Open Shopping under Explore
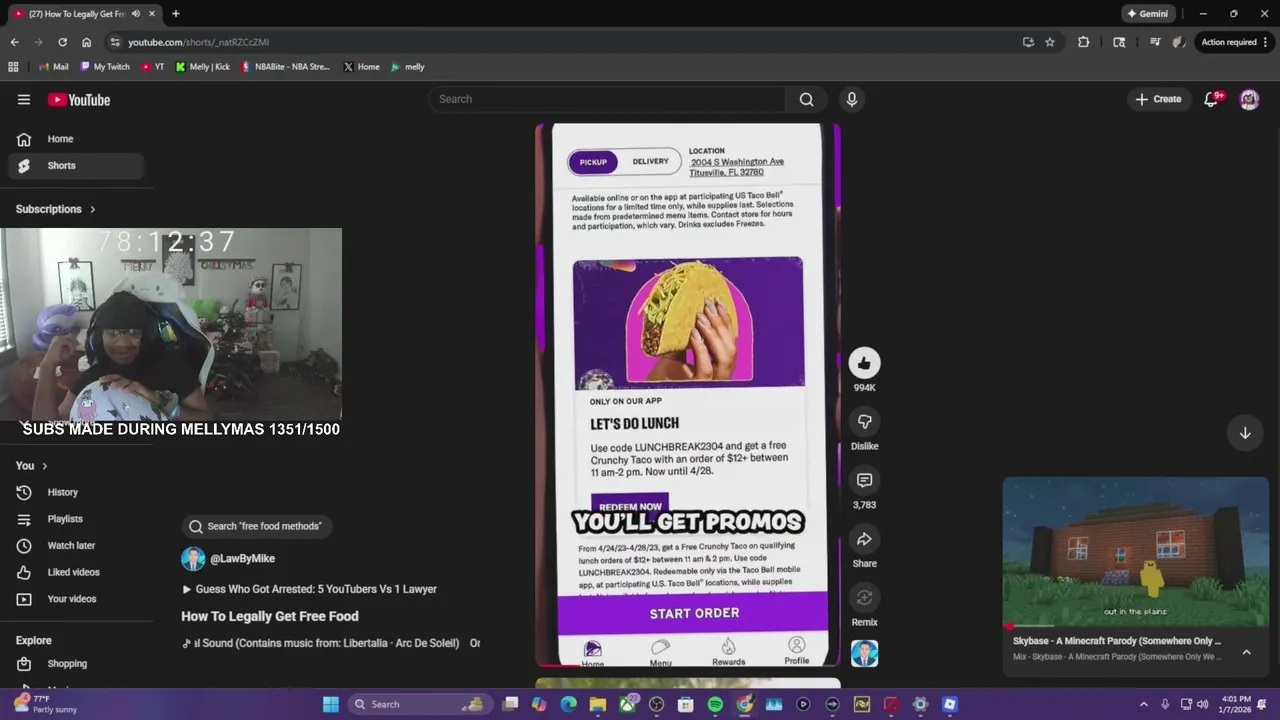Image resolution: width=1280 pixels, height=720 pixels. click(x=76, y=664)
